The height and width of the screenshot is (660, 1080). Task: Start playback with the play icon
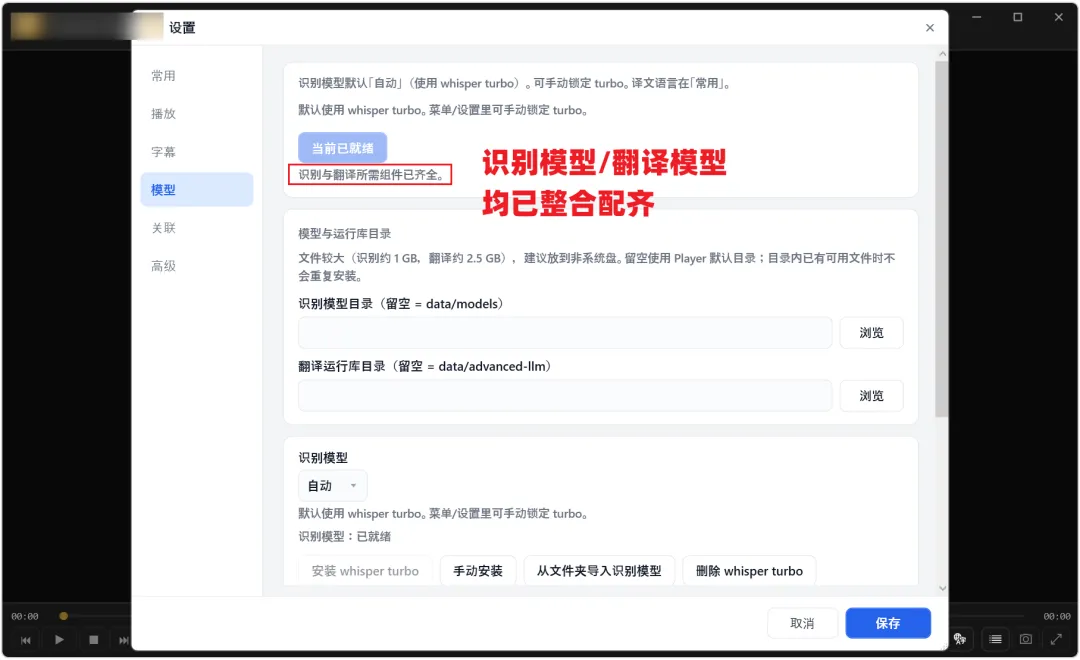(59, 640)
